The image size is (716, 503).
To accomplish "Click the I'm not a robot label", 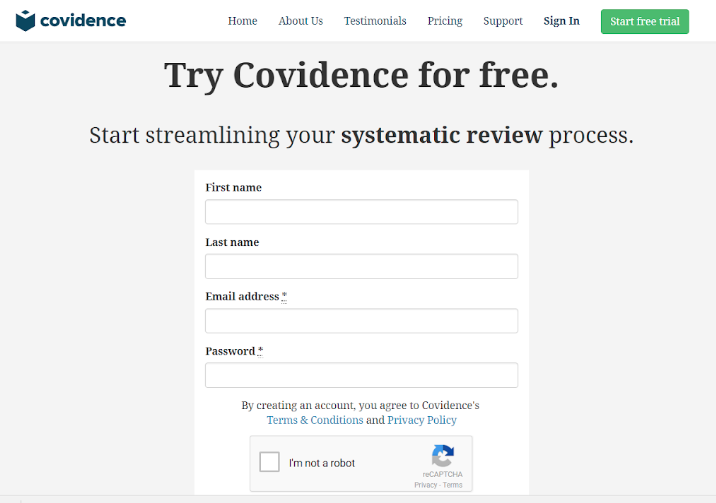I will click(321, 463).
